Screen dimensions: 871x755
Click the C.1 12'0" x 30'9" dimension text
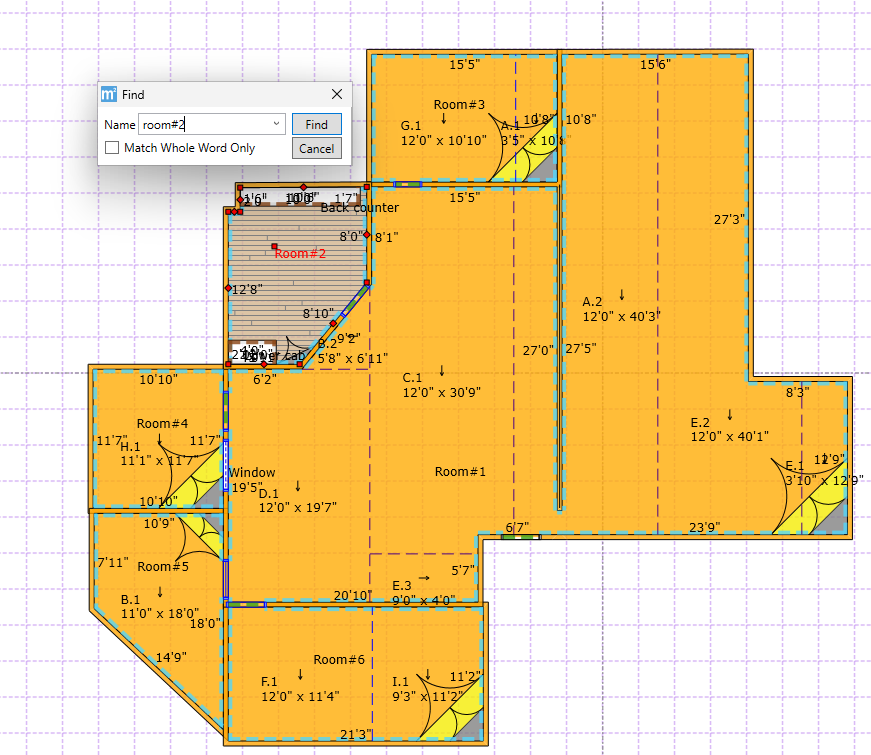(442, 385)
